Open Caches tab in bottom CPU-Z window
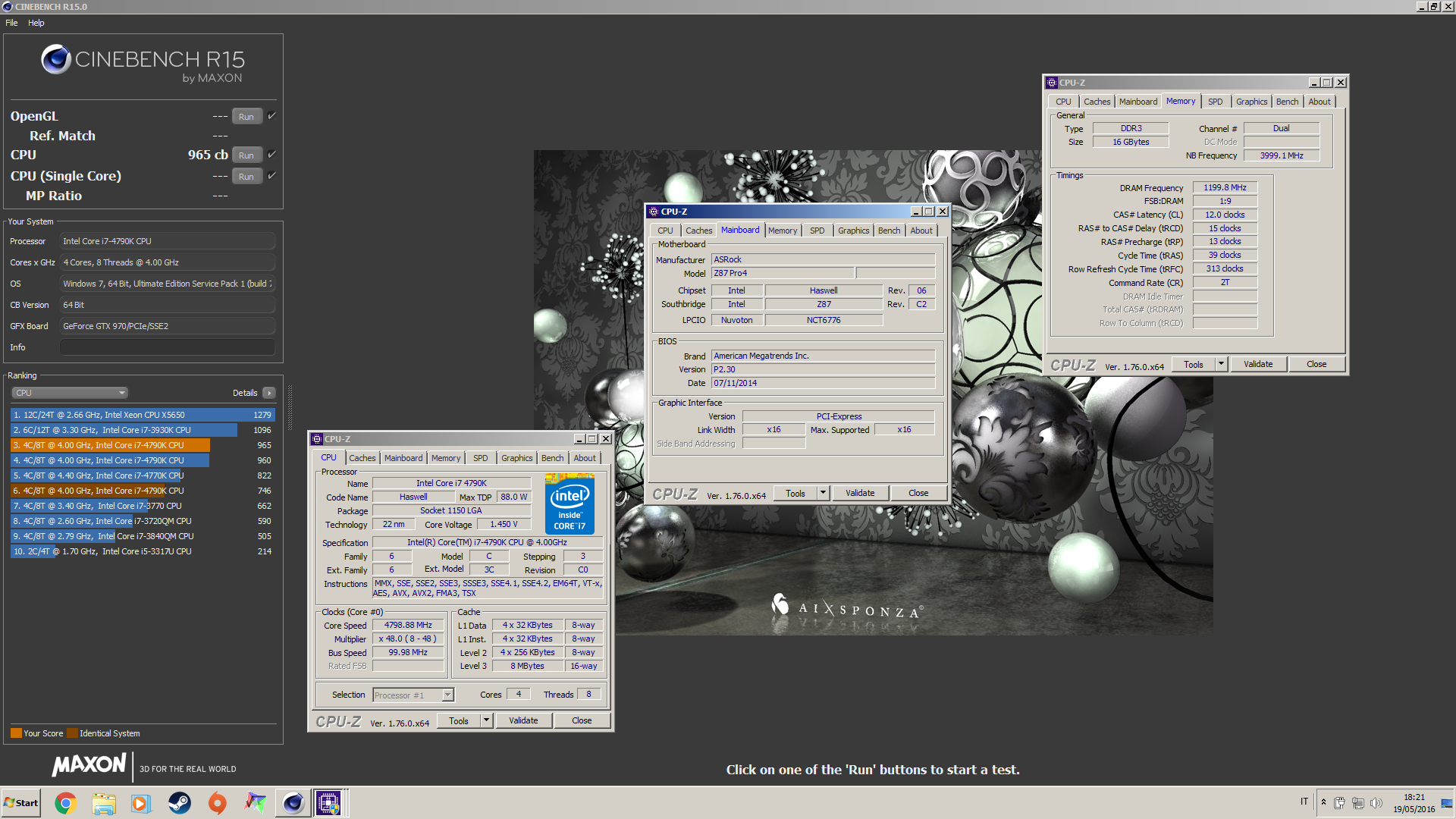 pyautogui.click(x=362, y=458)
